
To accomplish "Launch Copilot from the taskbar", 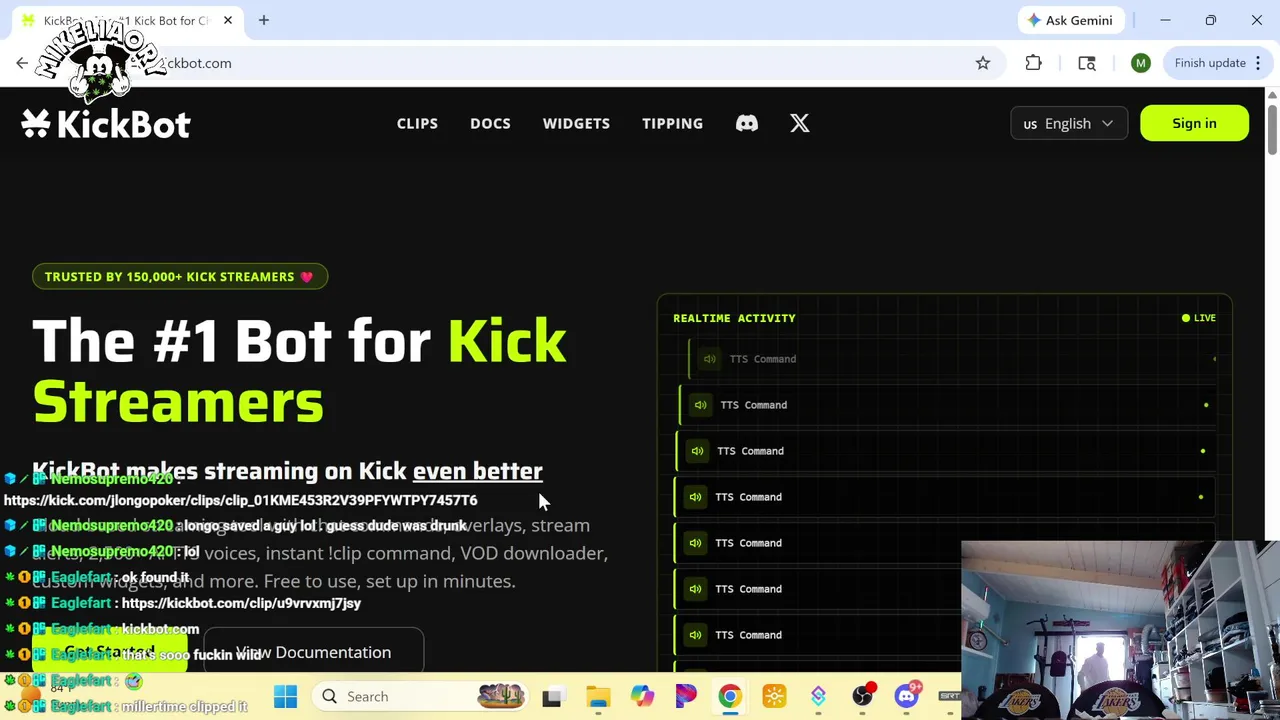I will click(642, 696).
